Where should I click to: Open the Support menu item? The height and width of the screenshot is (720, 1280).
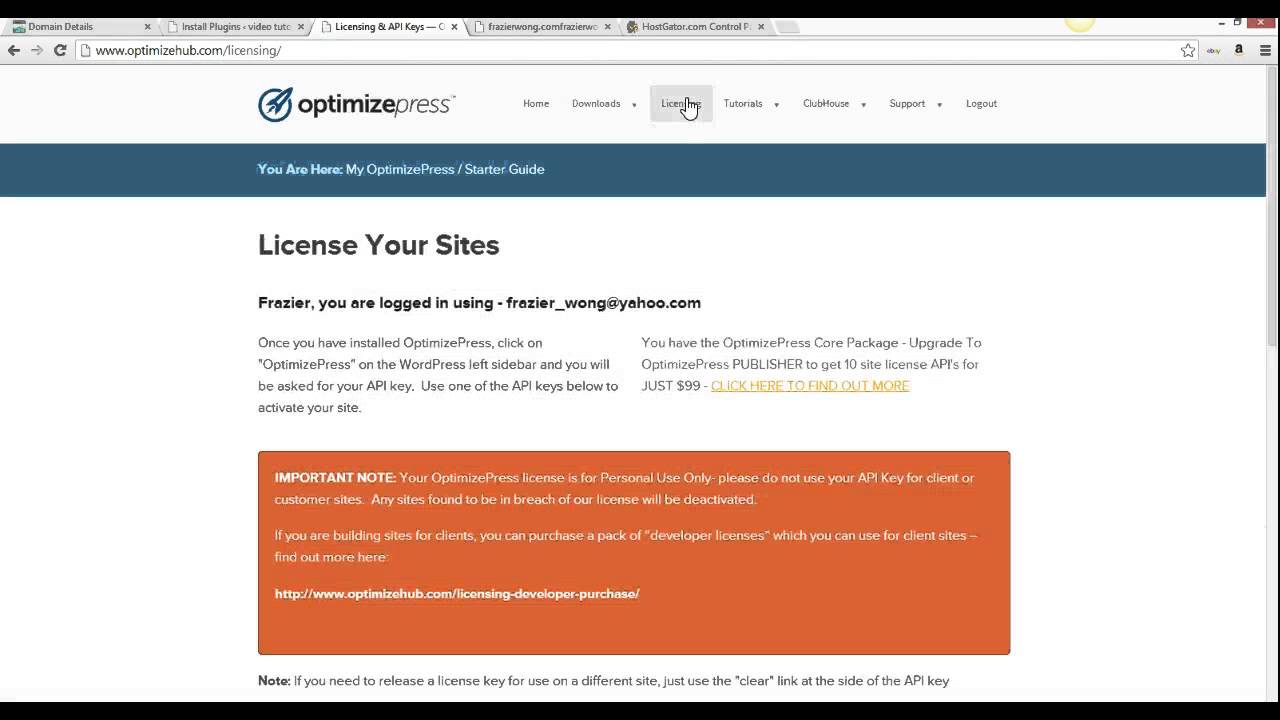coord(907,104)
